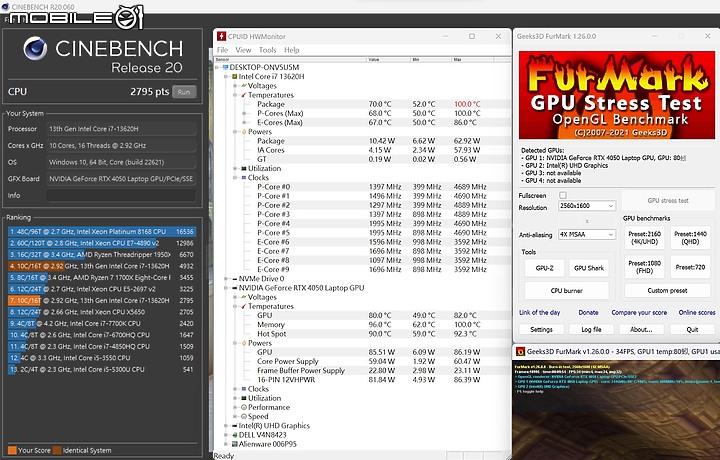Click the NVMe Drive 0 drive icon
The height and width of the screenshot is (460, 720).
[x=234, y=279]
